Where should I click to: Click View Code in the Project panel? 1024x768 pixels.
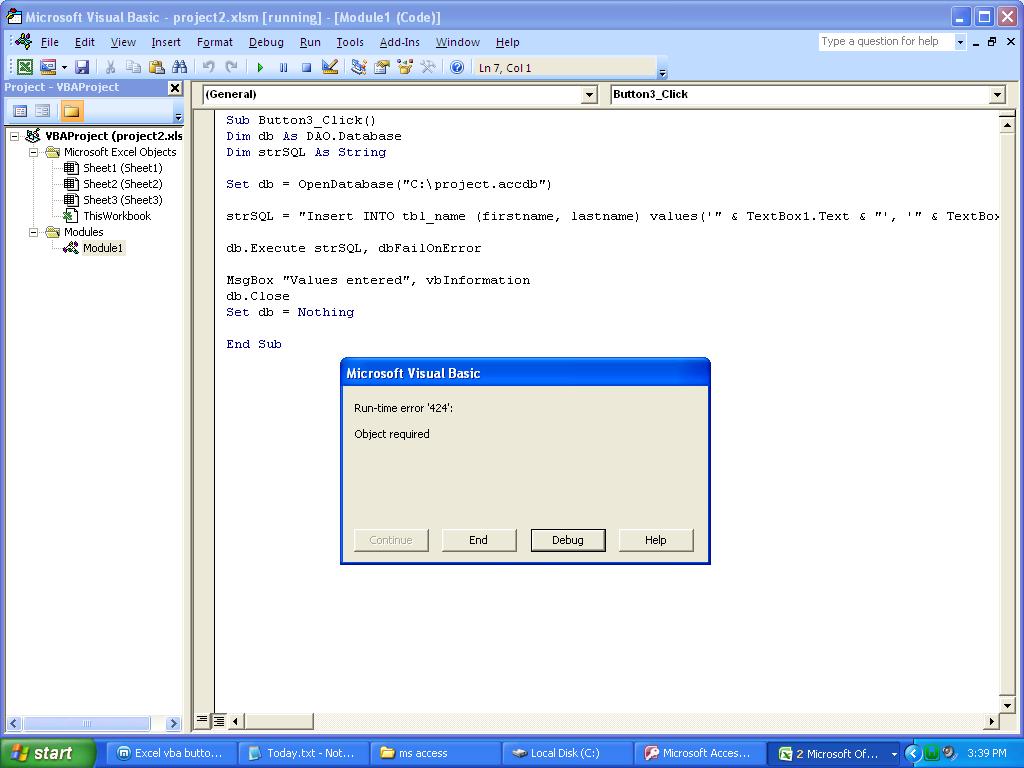pyautogui.click(x=20, y=111)
